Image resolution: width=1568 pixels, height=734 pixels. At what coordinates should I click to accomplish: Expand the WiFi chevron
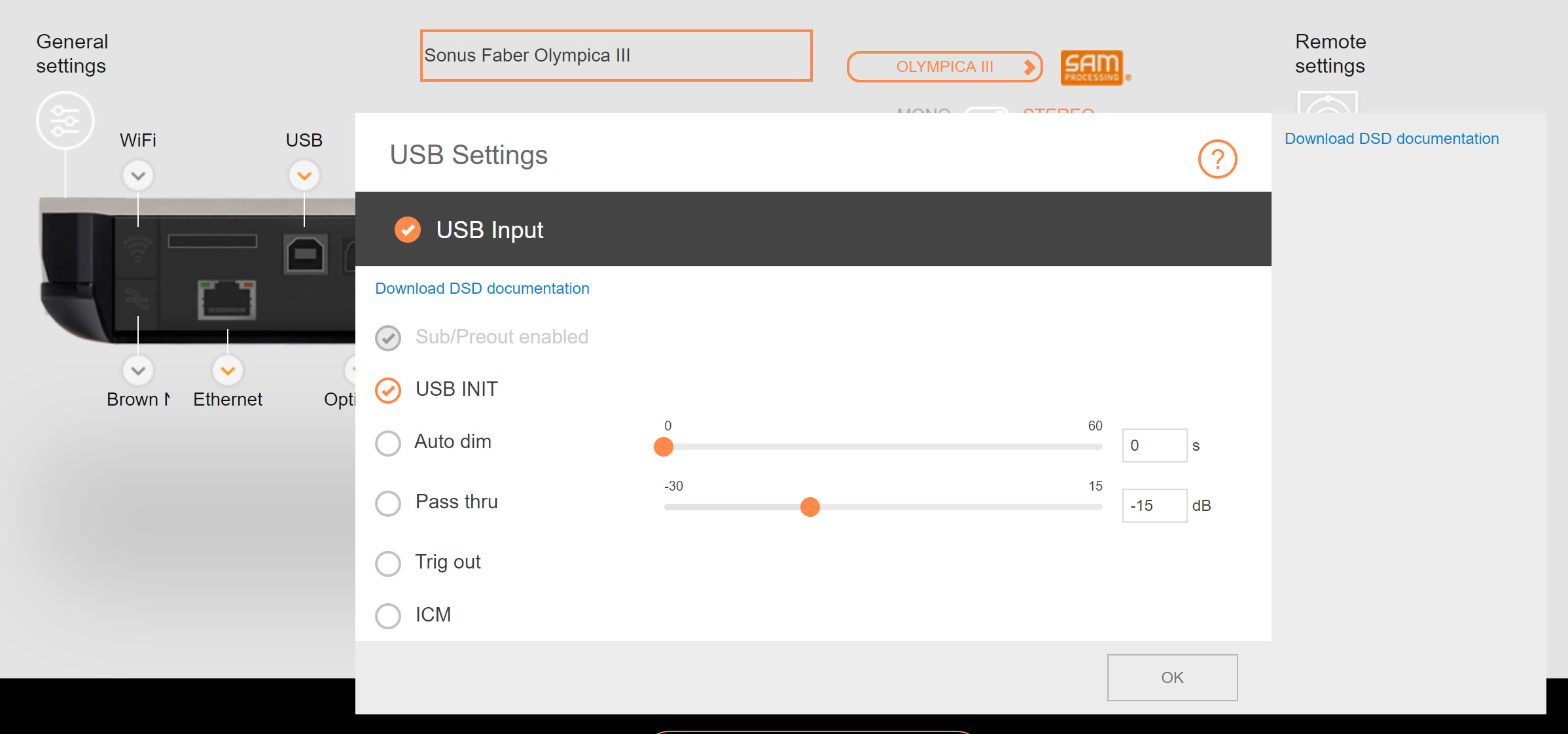[x=138, y=176]
